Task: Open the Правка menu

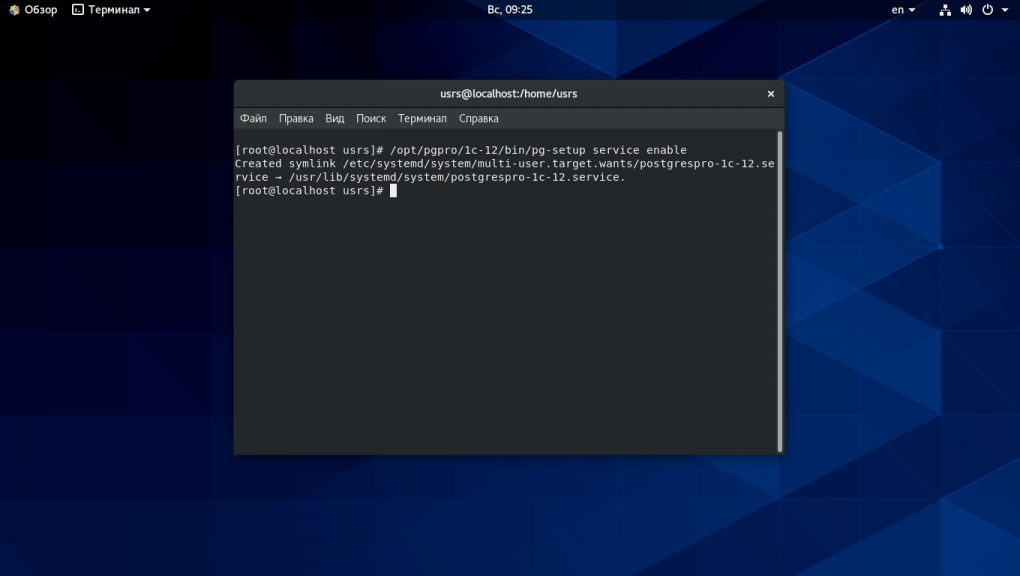Action: click(296, 118)
